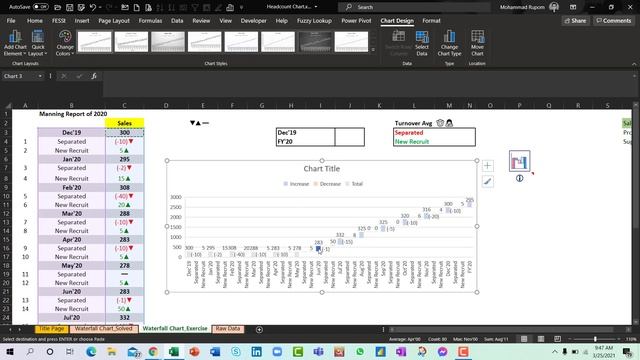Click the Turnover Avg label
640x360 pixels.
[x=413, y=123]
